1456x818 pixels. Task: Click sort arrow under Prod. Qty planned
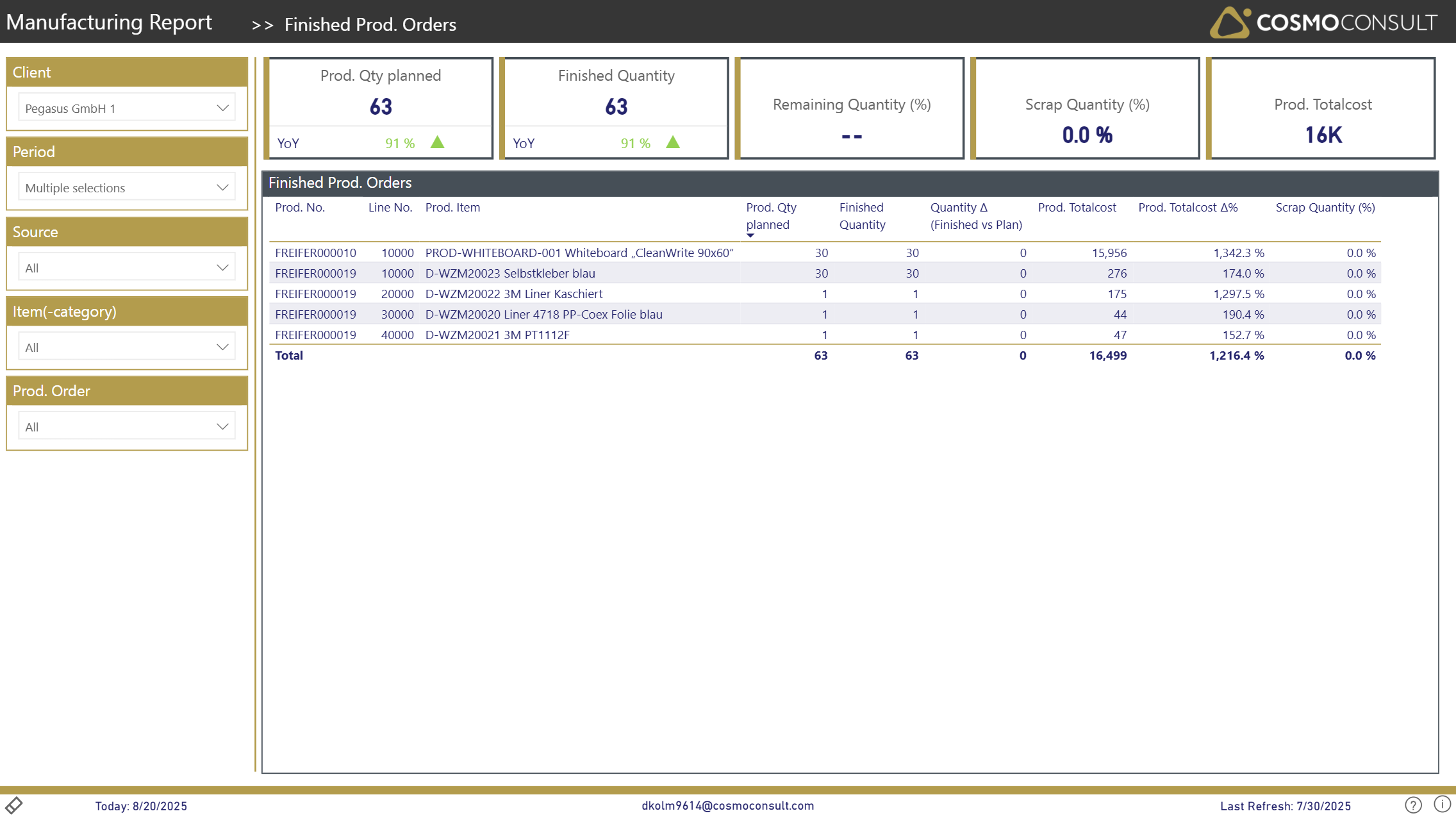750,235
